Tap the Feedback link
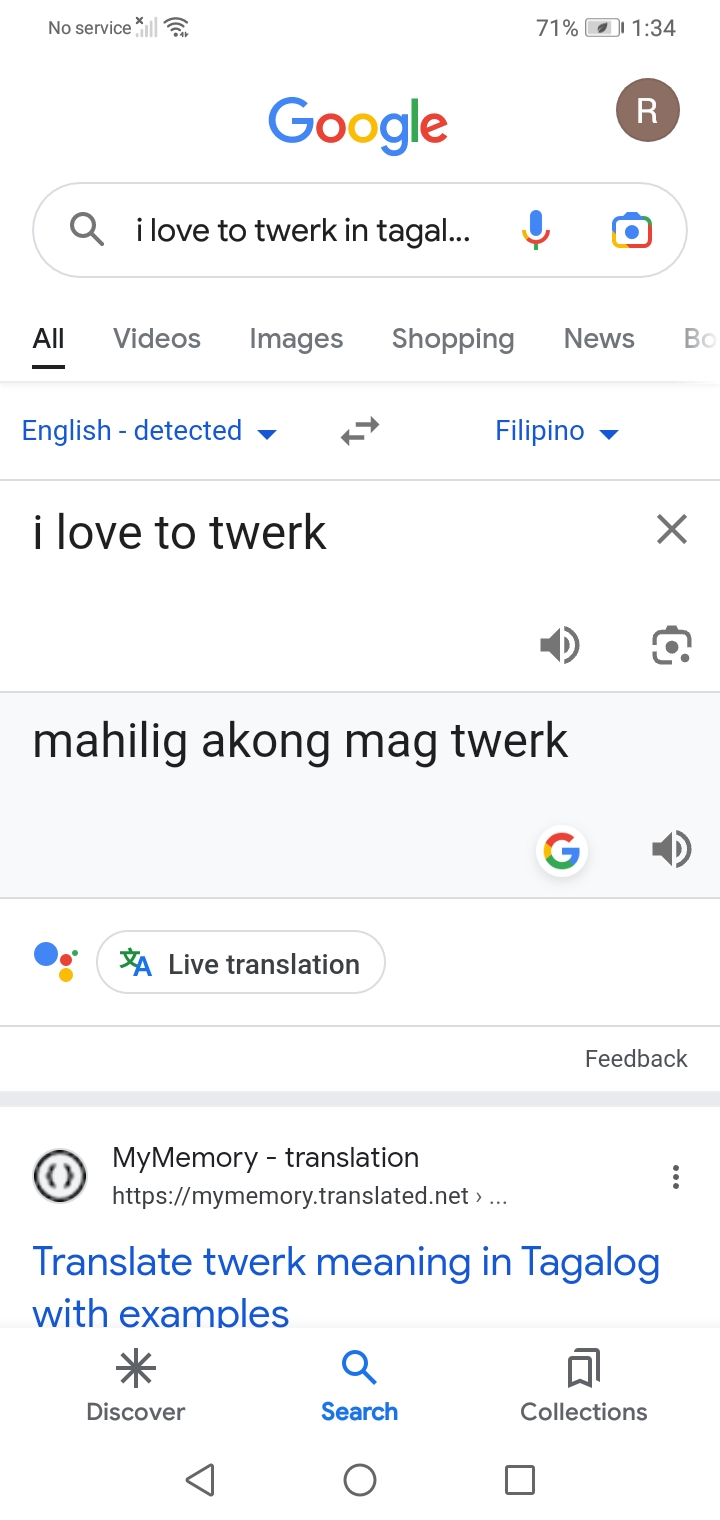 click(636, 1059)
